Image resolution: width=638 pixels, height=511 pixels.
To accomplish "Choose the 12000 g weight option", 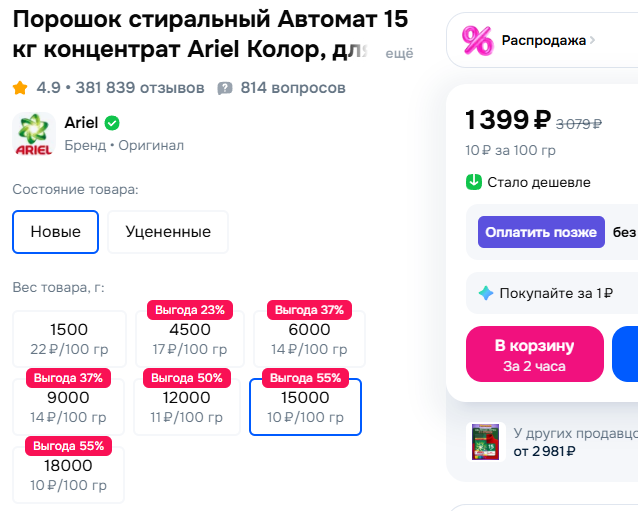I will [189, 407].
